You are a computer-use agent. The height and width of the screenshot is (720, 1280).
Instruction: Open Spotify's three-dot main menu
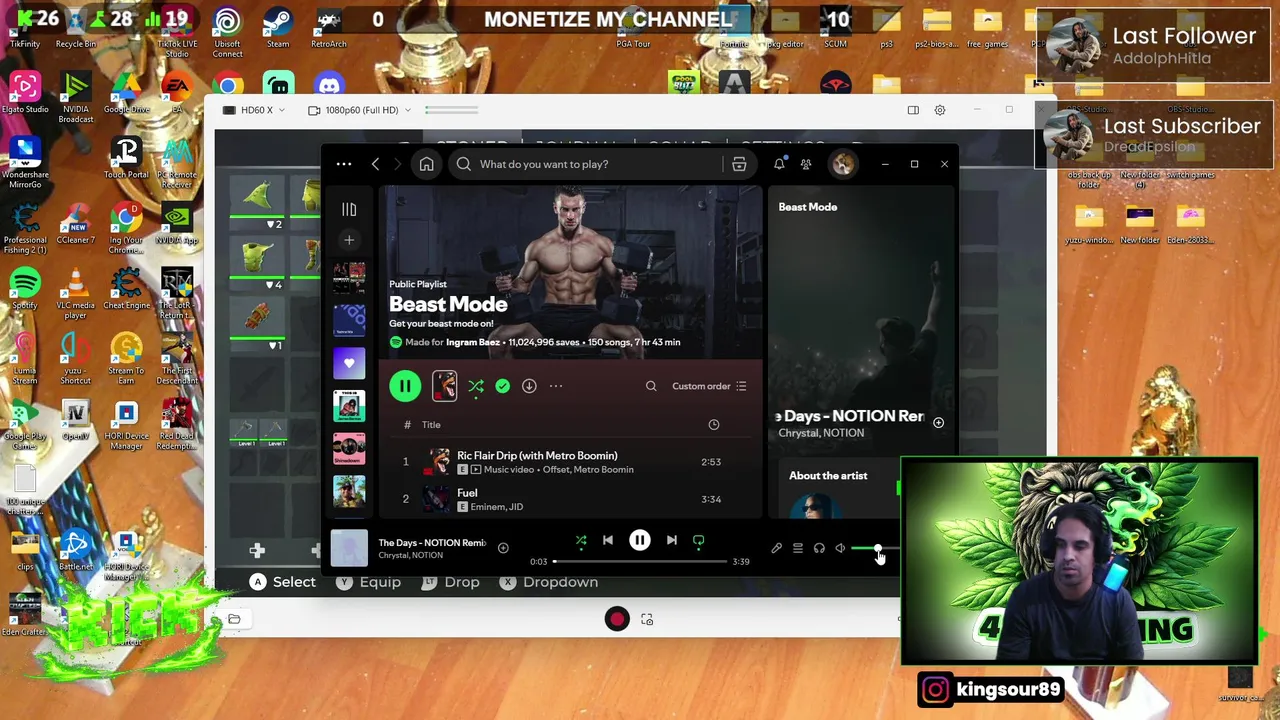tap(344, 164)
